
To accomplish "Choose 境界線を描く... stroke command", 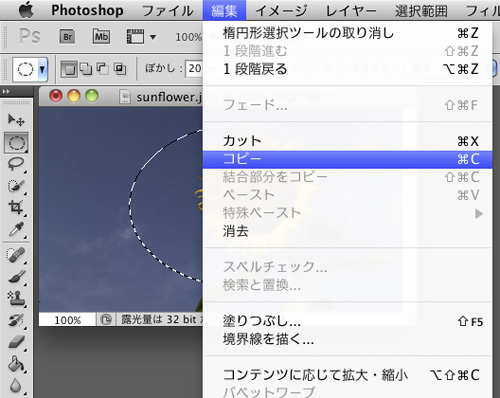I will click(x=348, y=339).
